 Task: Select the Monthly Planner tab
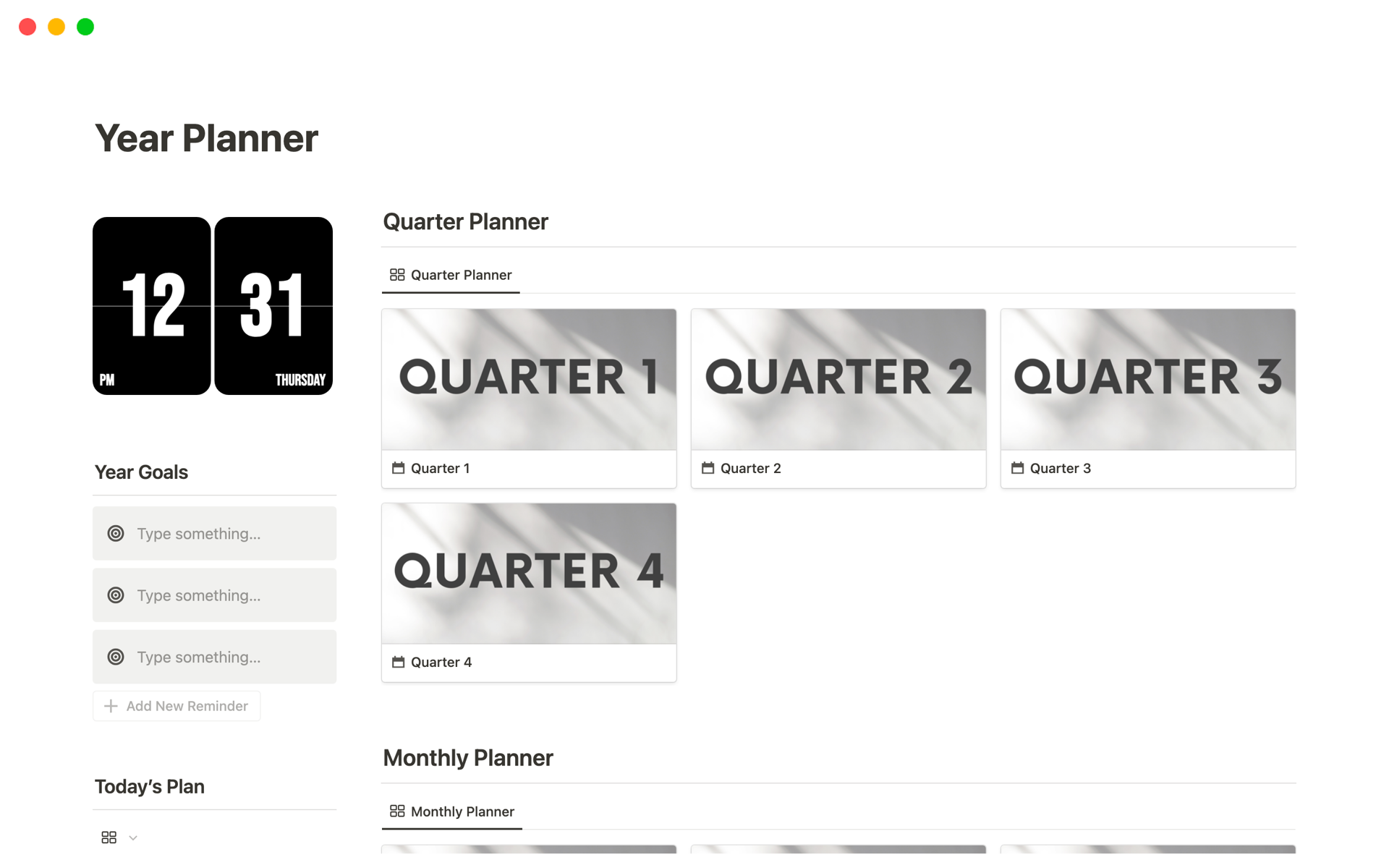coord(452,811)
